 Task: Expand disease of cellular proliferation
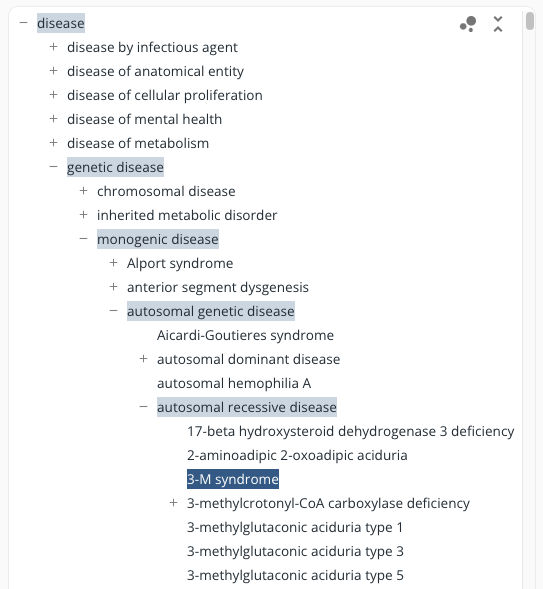[53, 95]
